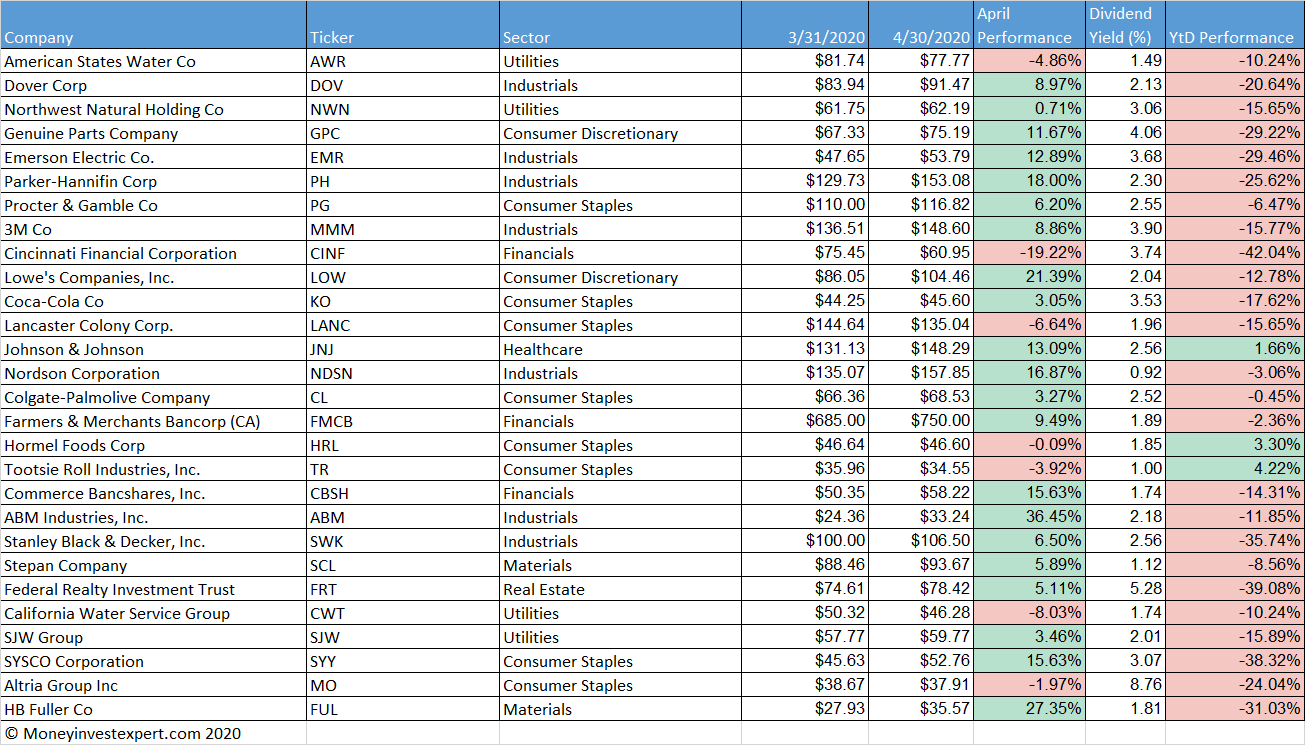Select the HB Fuller Co row
Viewport: 1305px width, 745px height.
pyautogui.click(x=400, y=709)
